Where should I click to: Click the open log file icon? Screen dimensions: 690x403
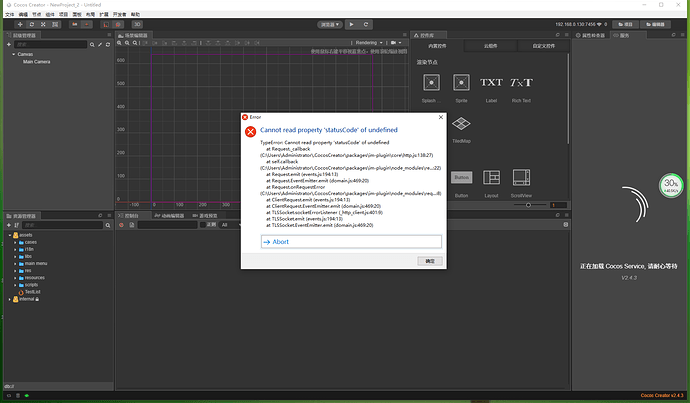pos(132,225)
